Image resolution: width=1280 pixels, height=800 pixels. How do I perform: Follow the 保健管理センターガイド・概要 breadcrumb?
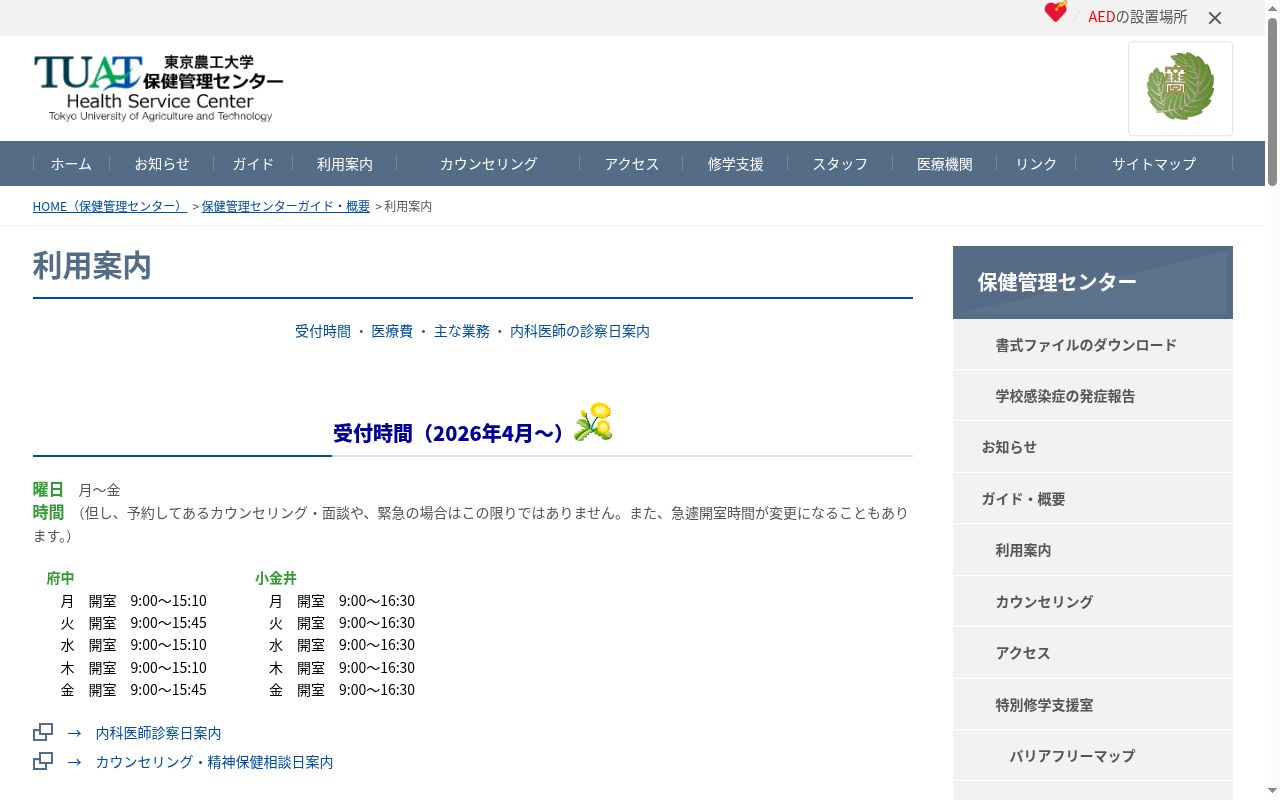pos(286,206)
